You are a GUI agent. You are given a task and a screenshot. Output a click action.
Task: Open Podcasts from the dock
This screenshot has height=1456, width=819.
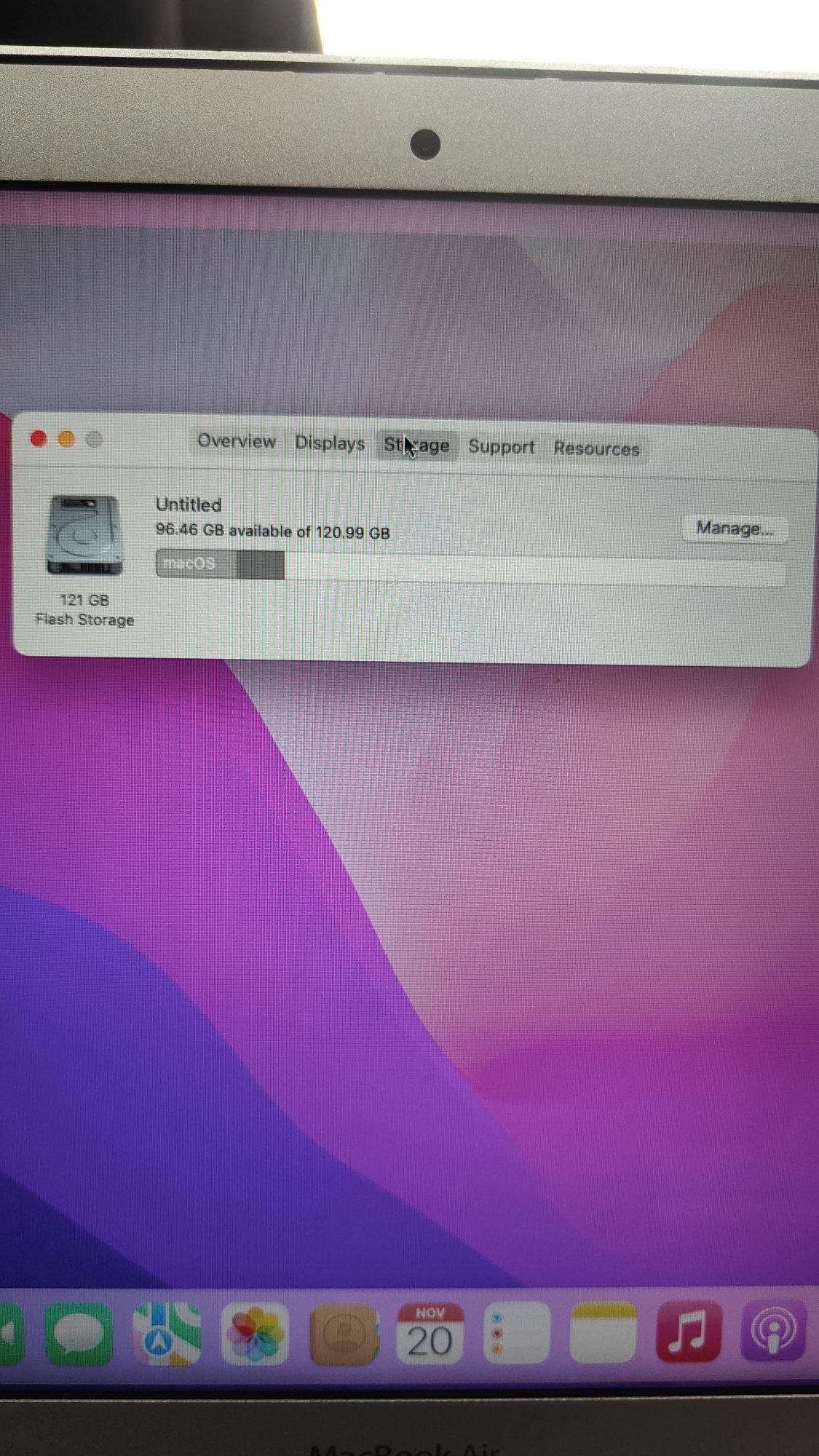point(773,1330)
